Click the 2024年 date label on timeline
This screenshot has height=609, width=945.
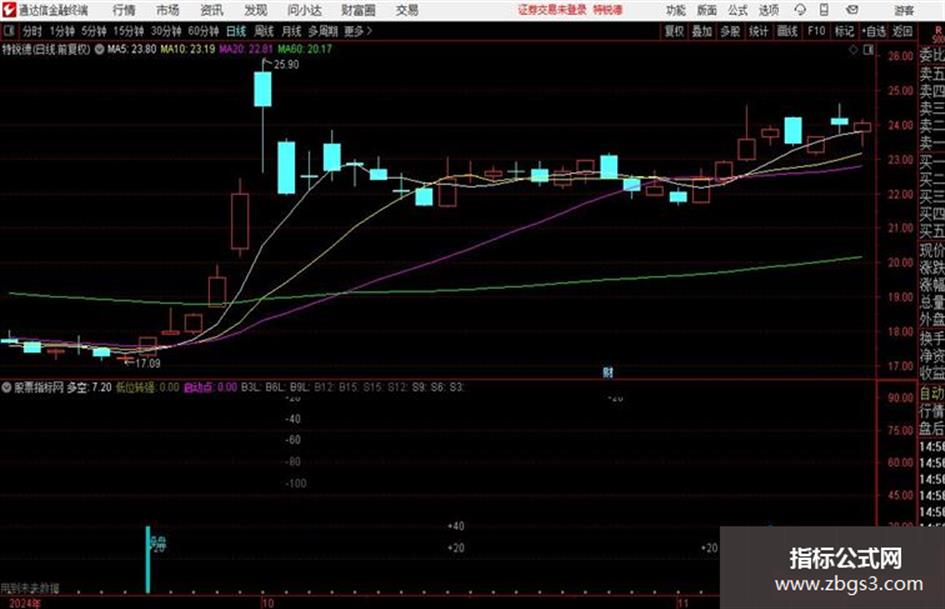click(x=25, y=604)
